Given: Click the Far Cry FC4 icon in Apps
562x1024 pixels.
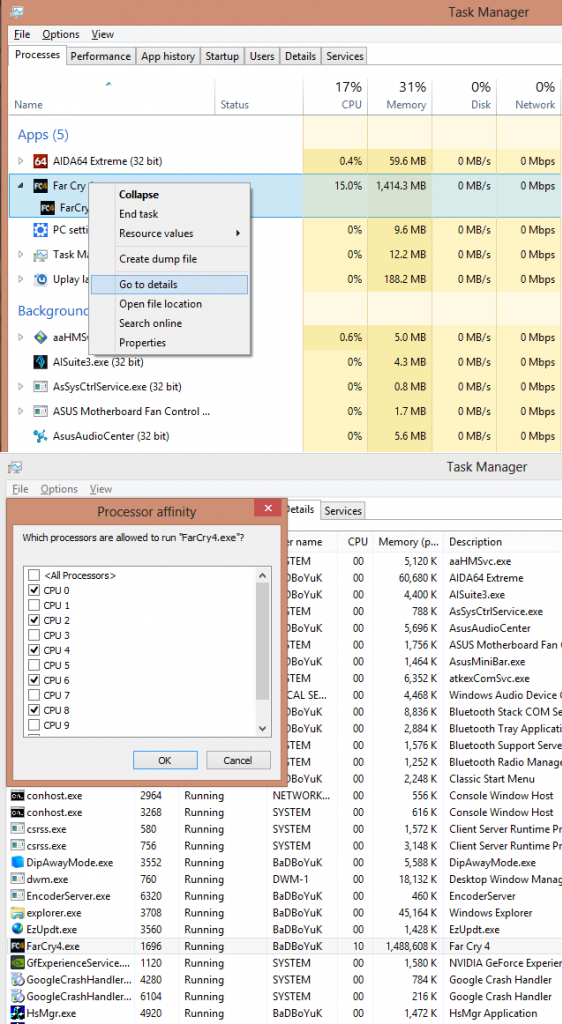Looking at the screenshot, I should coord(40,185).
